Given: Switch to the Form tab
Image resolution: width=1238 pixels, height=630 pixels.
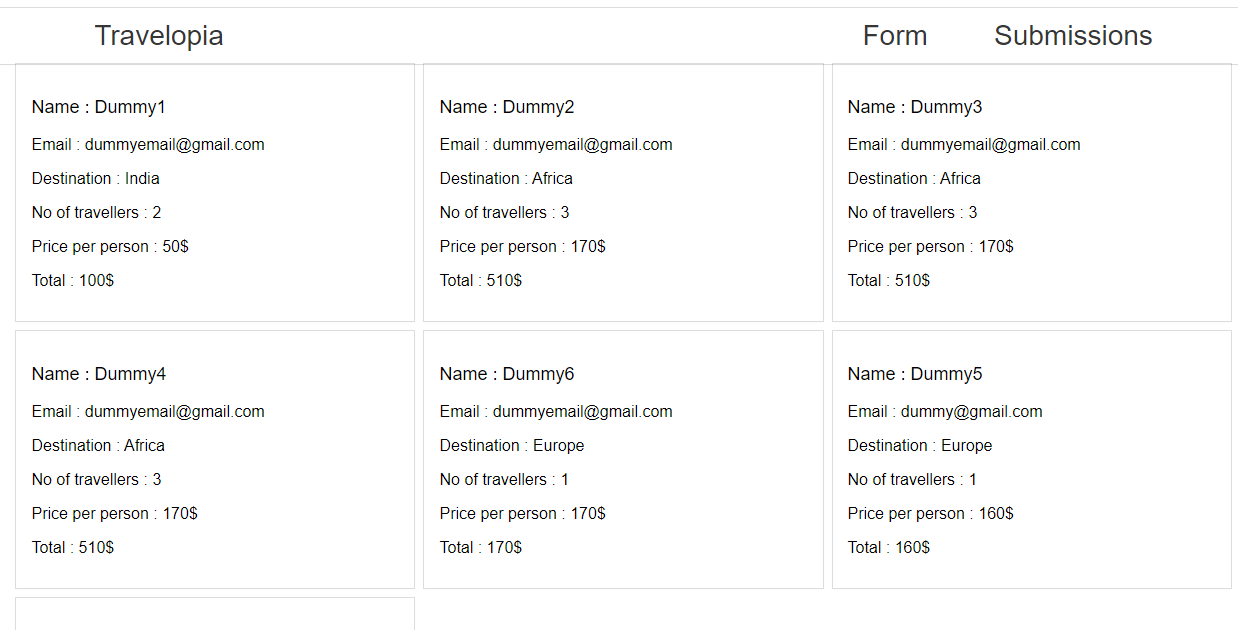Looking at the screenshot, I should (x=894, y=35).
